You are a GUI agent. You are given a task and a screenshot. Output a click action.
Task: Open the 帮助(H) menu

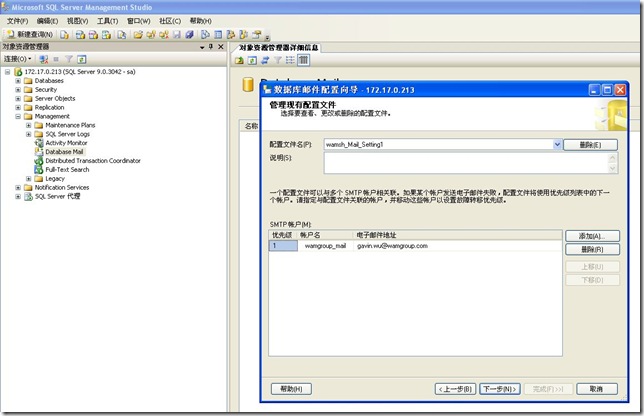point(200,21)
